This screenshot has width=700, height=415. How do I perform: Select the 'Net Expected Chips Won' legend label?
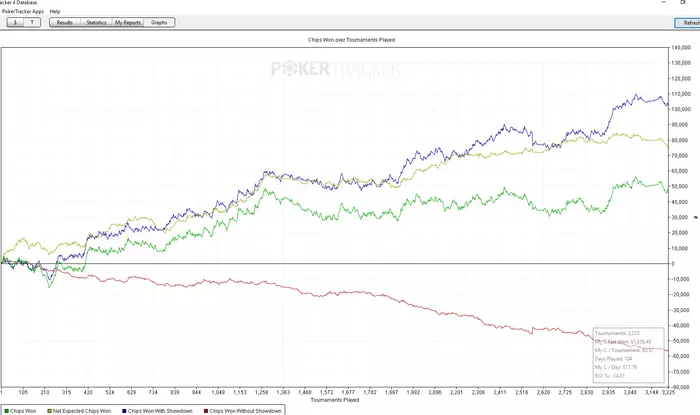click(82, 411)
